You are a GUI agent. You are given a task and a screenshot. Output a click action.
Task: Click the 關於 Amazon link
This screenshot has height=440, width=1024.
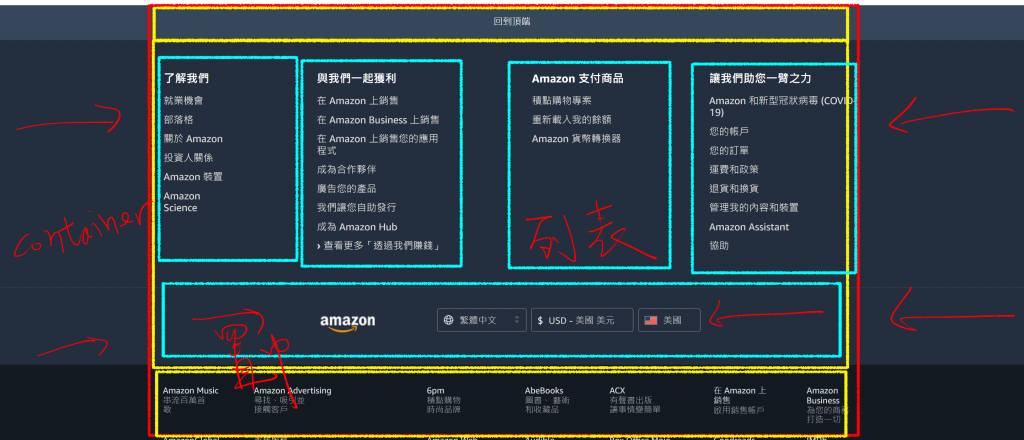pyautogui.click(x=193, y=139)
